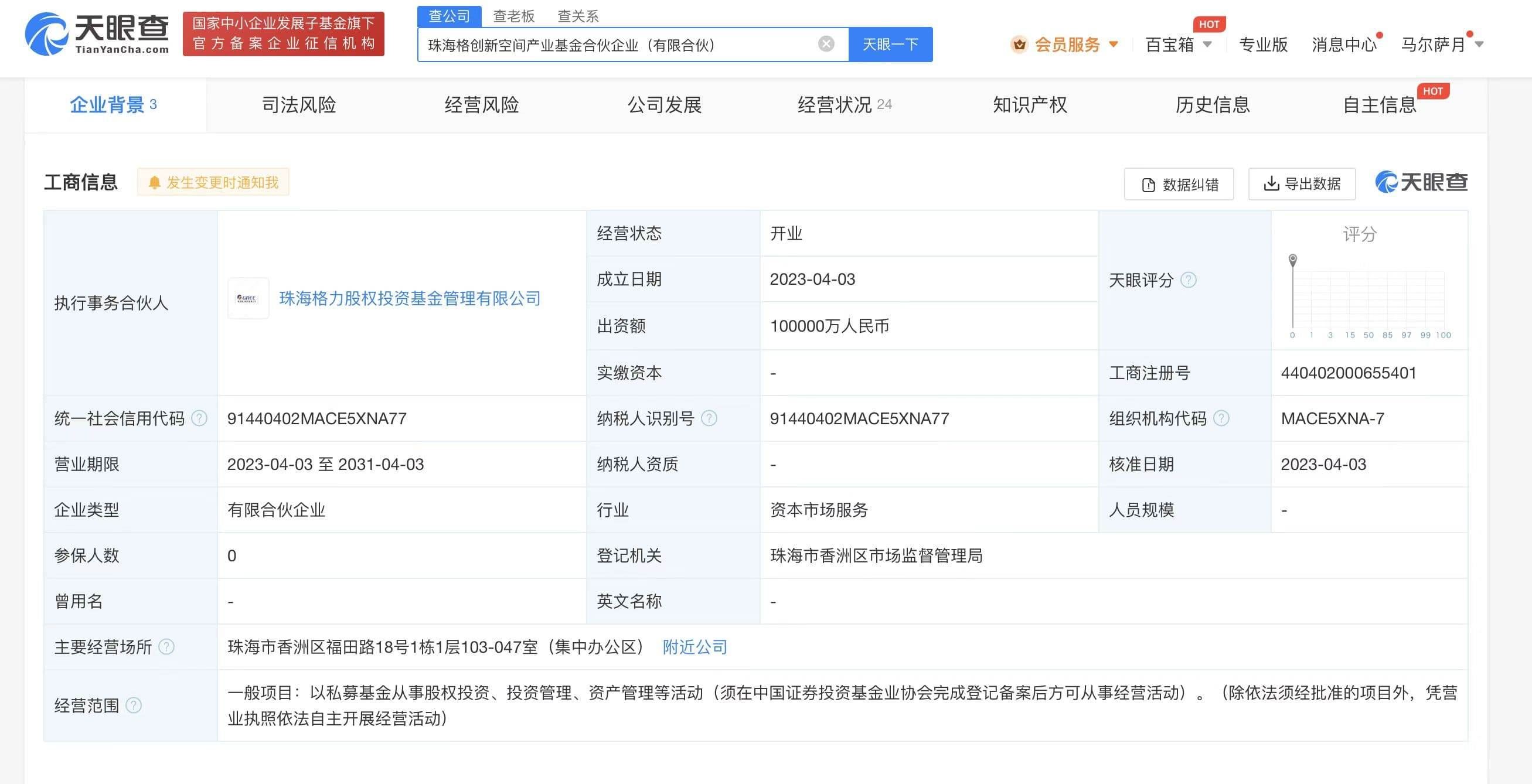Select the 知识产权 tab
The height and width of the screenshot is (784, 1532).
pos(1029,105)
